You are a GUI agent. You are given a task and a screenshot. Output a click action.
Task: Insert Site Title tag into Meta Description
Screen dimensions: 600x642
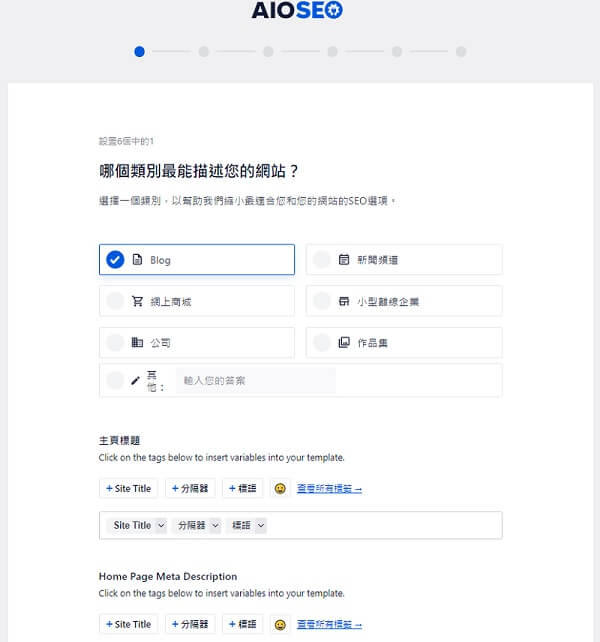click(128, 624)
